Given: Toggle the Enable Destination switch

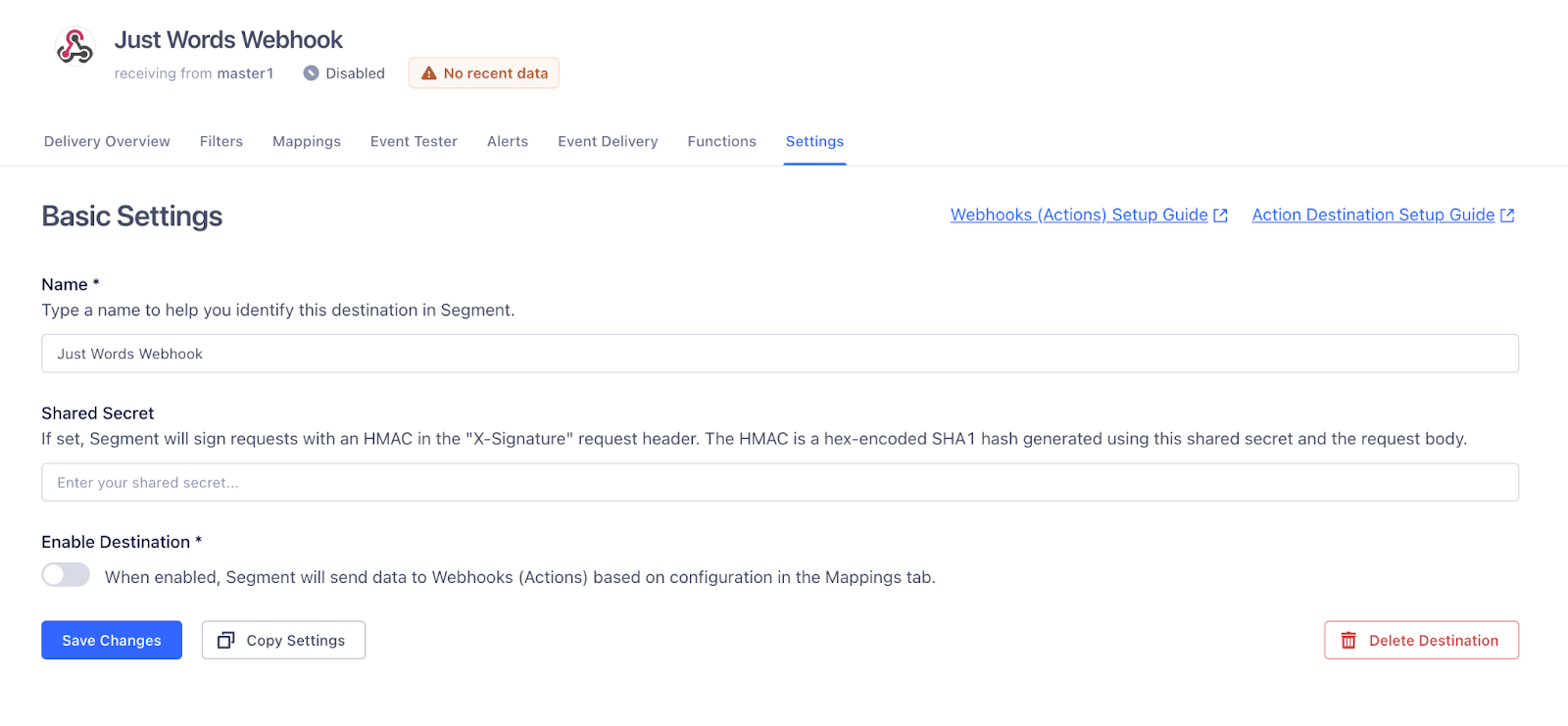Looking at the screenshot, I should 66,575.
